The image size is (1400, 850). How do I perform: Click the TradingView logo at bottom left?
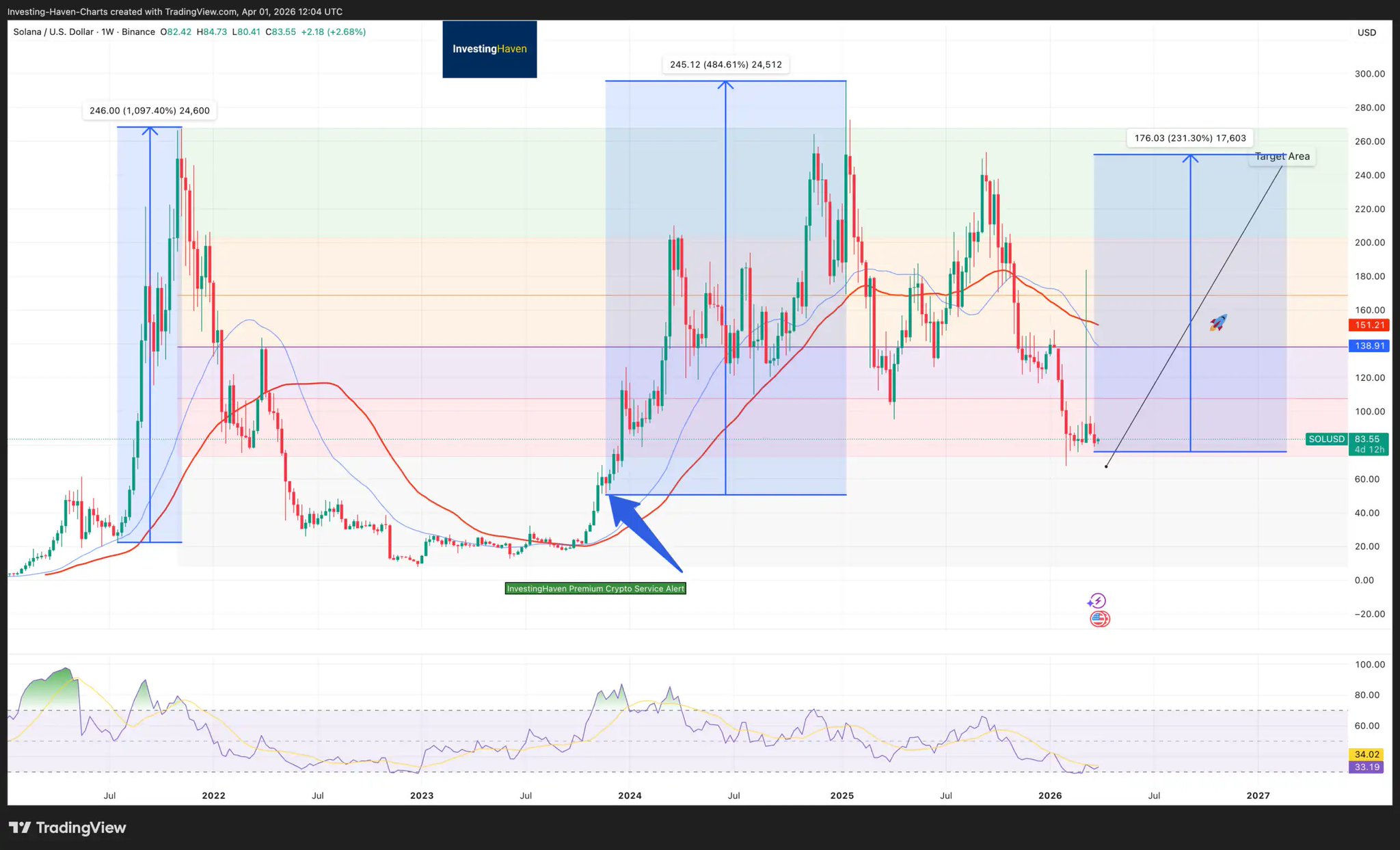[x=67, y=827]
